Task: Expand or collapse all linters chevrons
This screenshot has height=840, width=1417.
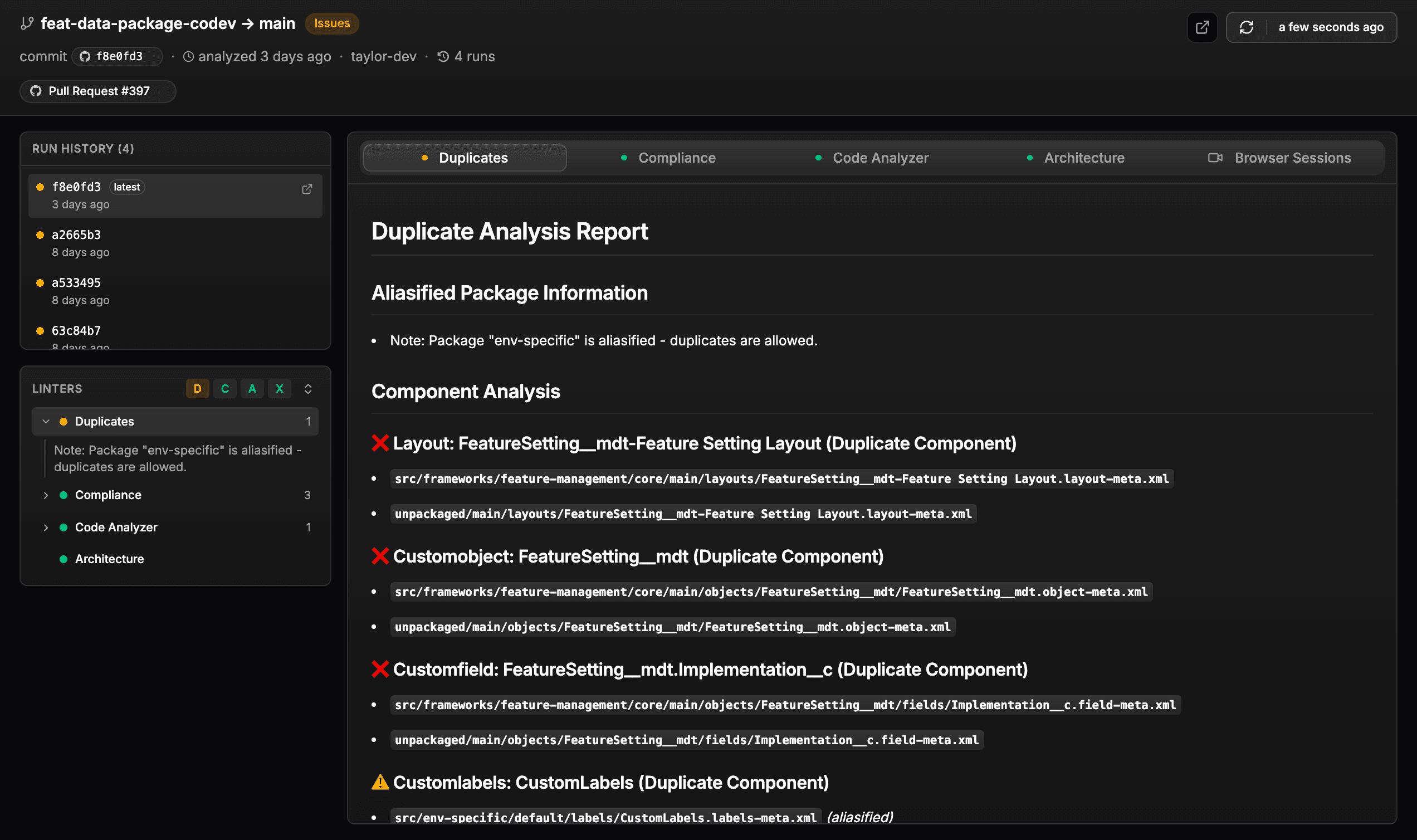Action: 308,389
